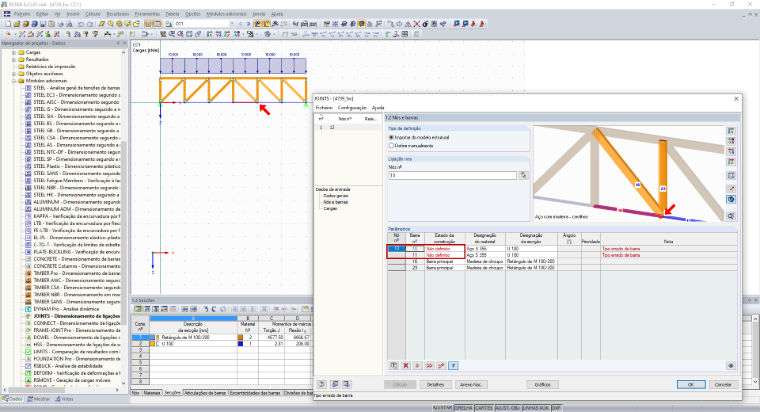Select 'Importar do modelo estrutural' radio option

pyautogui.click(x=391, y=138)
